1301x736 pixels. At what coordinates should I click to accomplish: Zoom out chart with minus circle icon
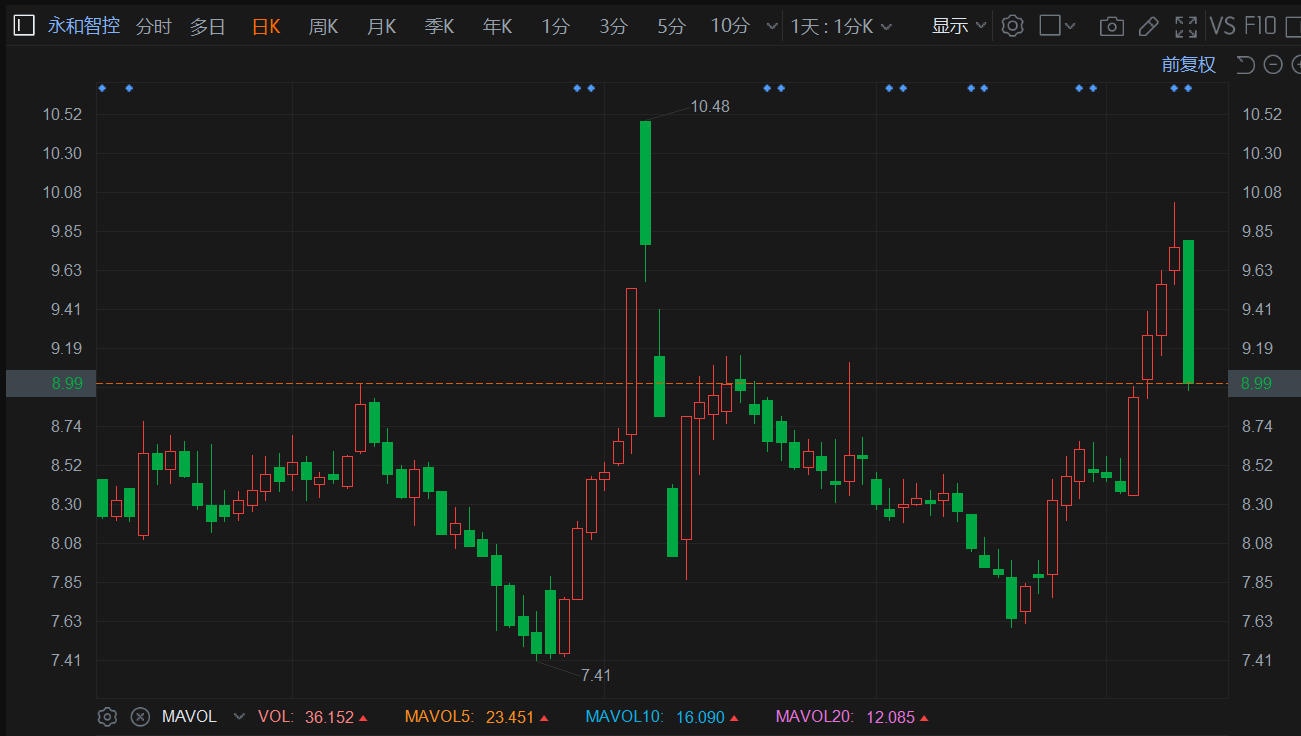[x=1273, y=65]
